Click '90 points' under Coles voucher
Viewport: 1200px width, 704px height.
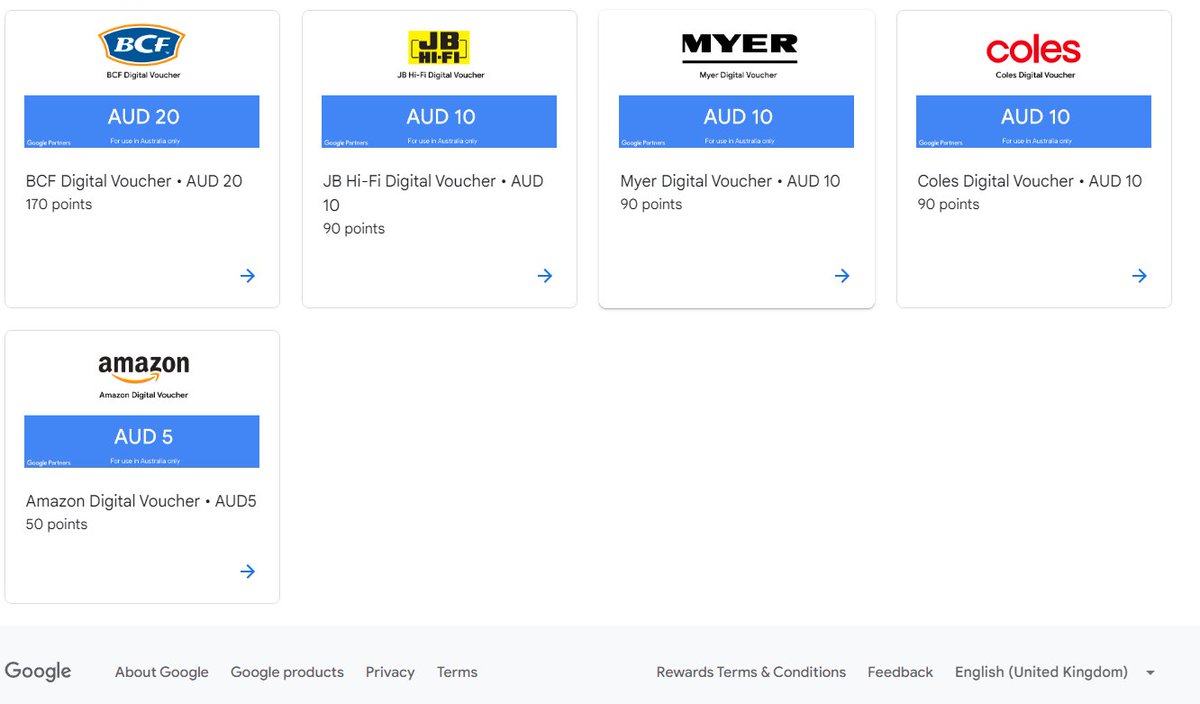(948, 204)
